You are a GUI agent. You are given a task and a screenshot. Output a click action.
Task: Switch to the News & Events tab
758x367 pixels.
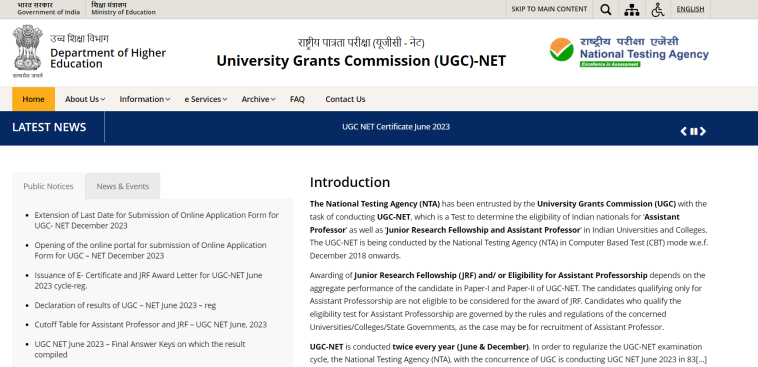click(123, 186)
